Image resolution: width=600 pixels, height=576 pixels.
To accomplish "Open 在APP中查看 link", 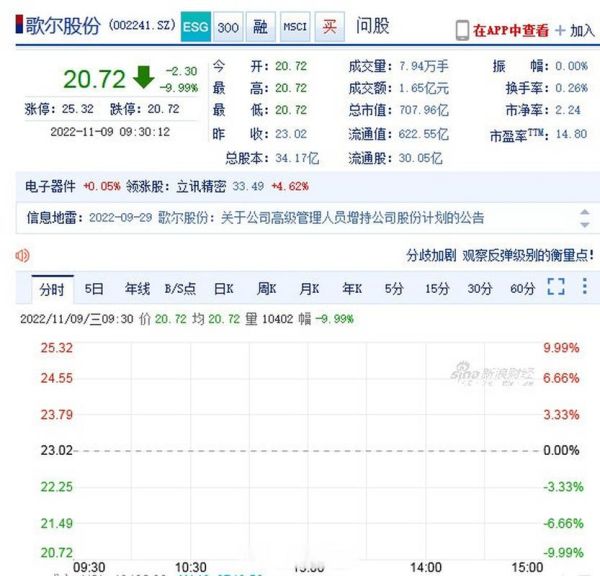I will click(510, 30).
